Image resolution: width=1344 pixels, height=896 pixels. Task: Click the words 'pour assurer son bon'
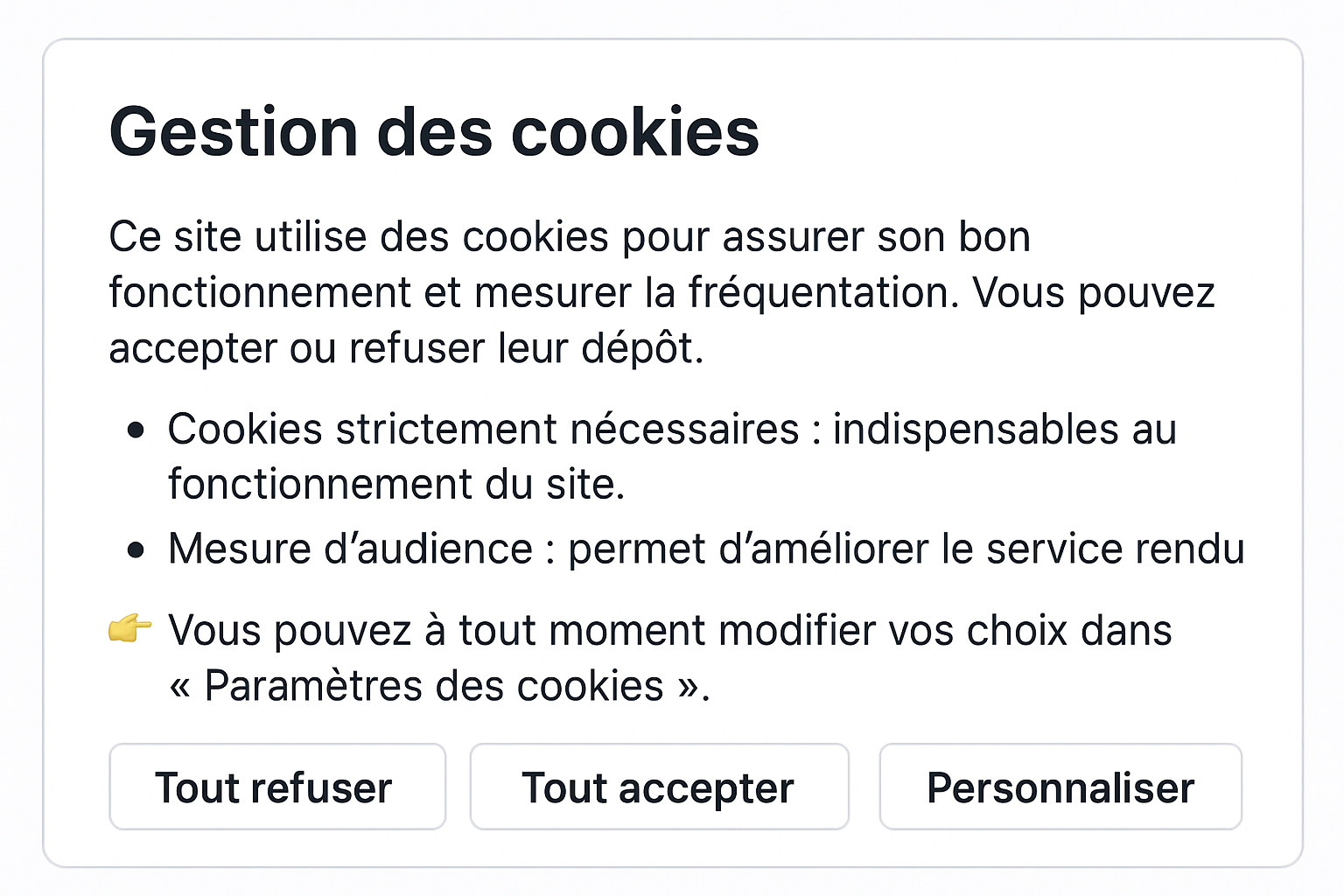pos(826,237)
